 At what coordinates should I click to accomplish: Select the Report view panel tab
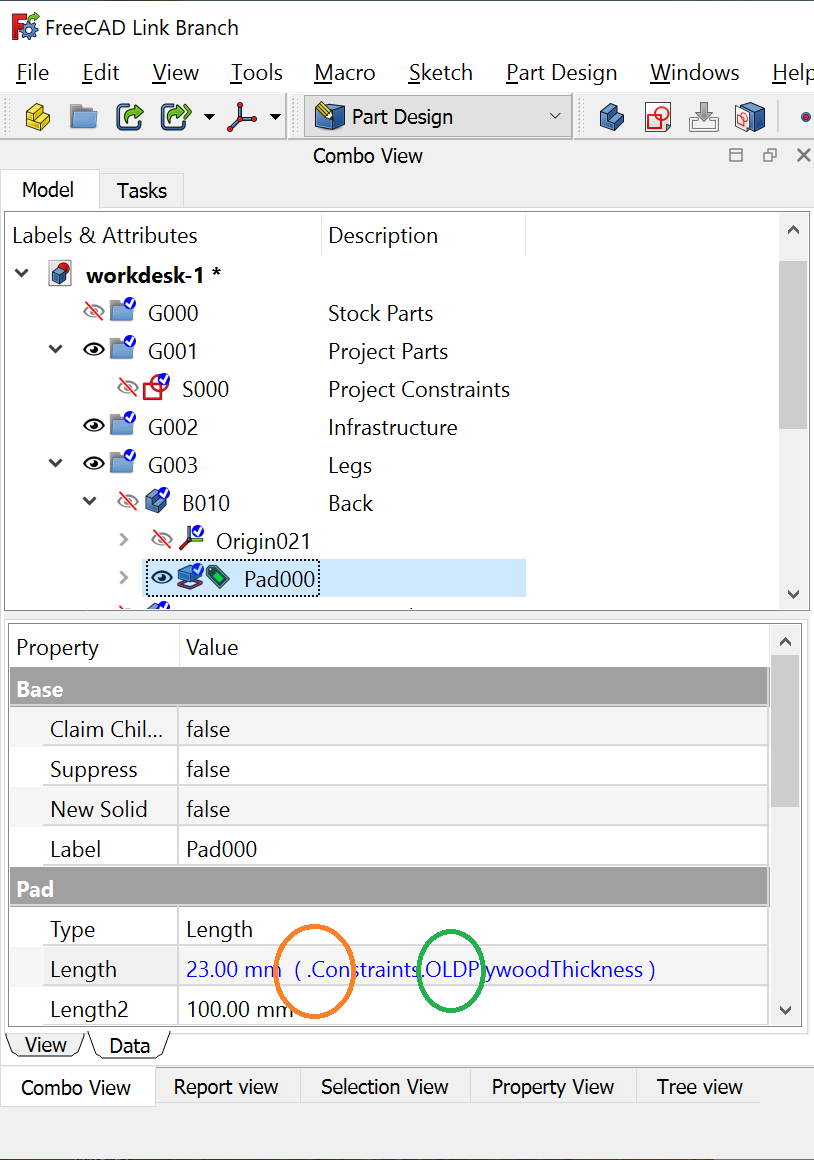coord(227,1086)
